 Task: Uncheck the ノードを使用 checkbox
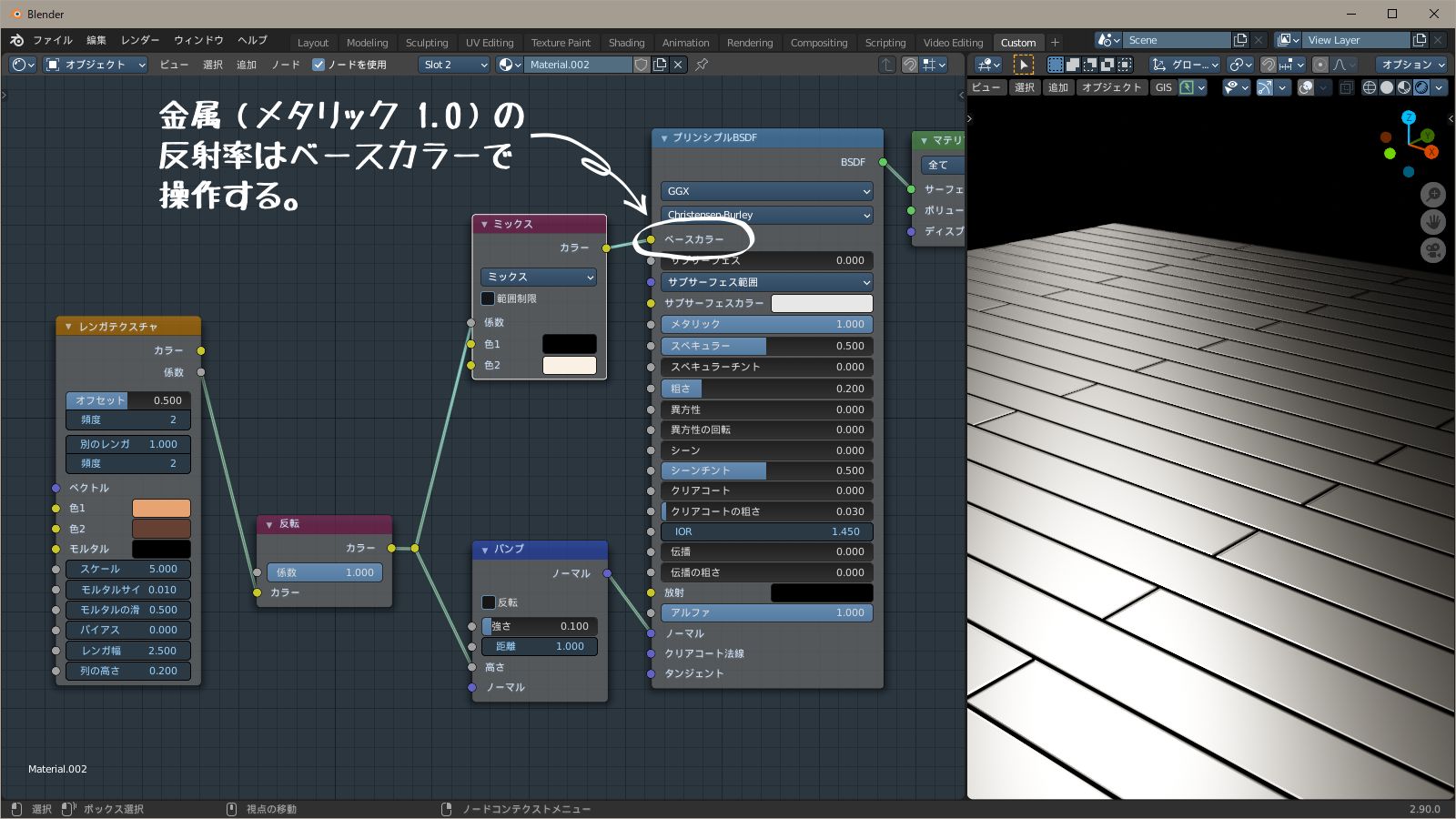[x=318, y=65]
